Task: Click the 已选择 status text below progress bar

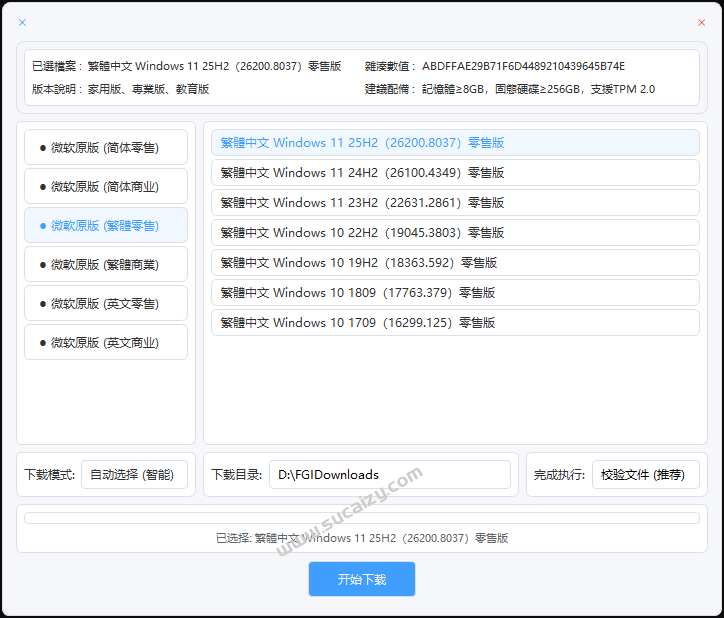Action: coord(362,538)
